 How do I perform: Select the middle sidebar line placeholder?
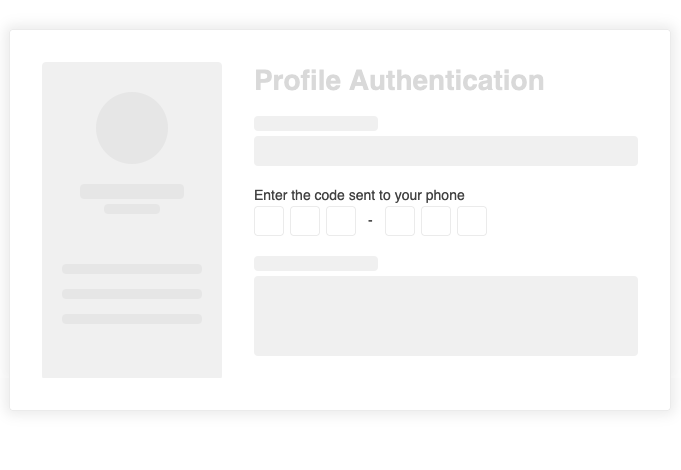132,294
